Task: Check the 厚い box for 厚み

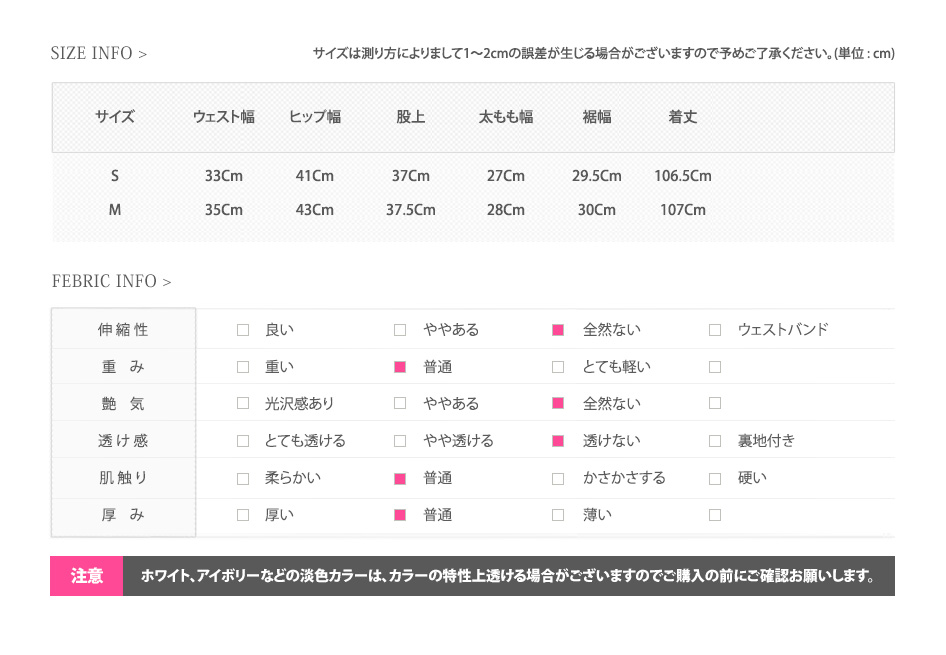Action: (x=243, y=515)
